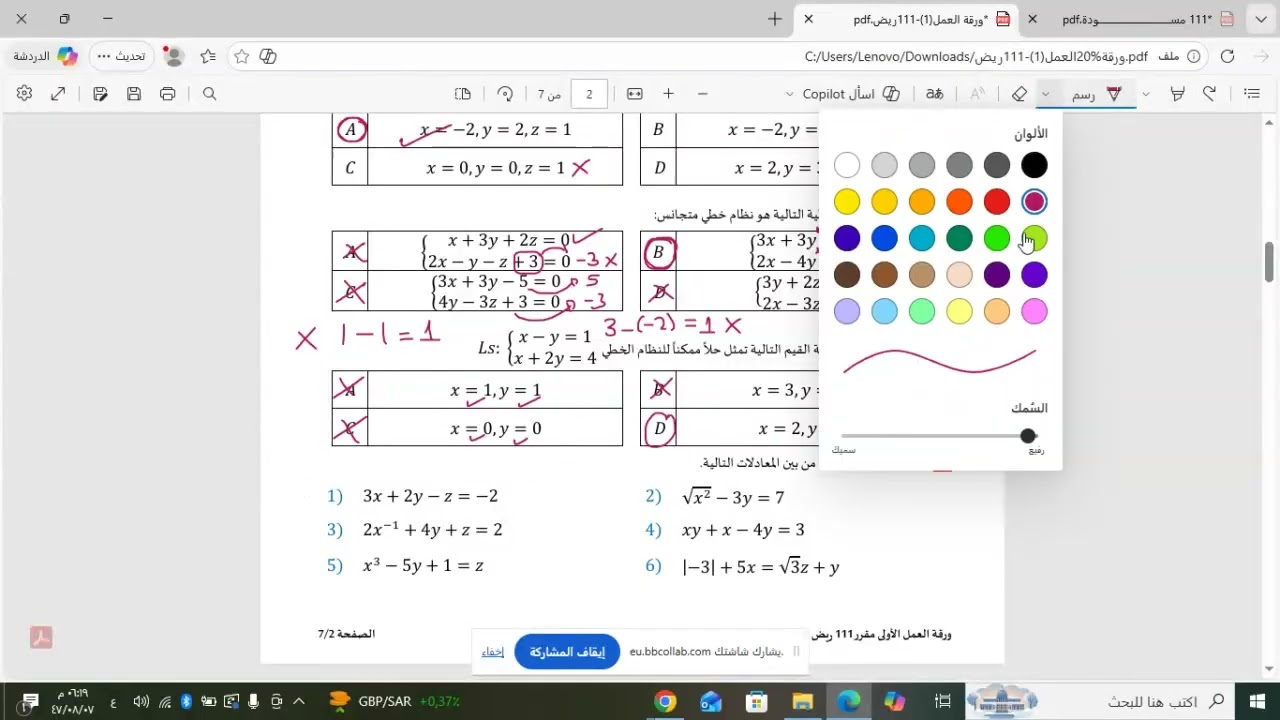Click the Save As icon with pen
Screen dimensions: 1280x720
click(100, 94)
